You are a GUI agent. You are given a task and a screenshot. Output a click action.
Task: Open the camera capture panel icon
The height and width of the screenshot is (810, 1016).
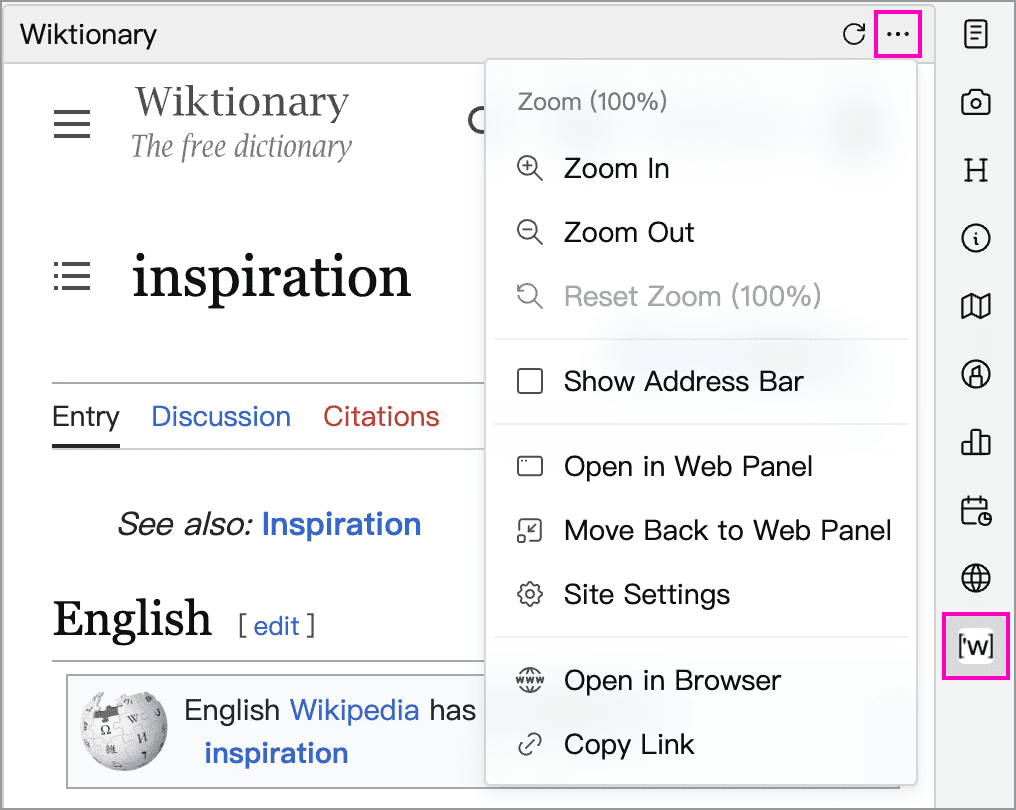pyautogui.click(x=975, y=102)
